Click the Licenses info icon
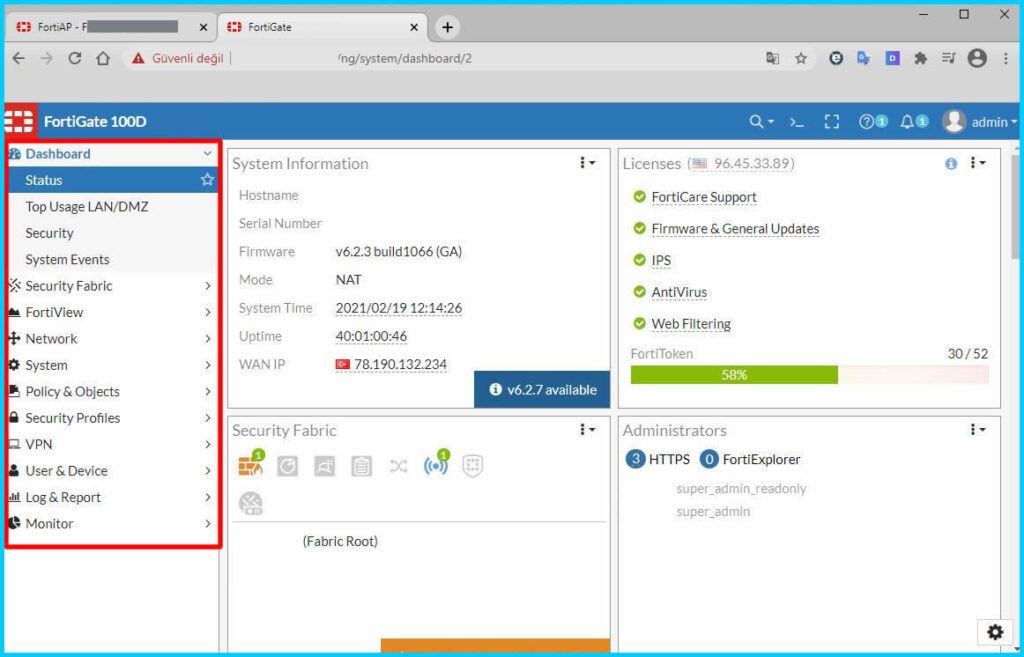 point(951,163)
